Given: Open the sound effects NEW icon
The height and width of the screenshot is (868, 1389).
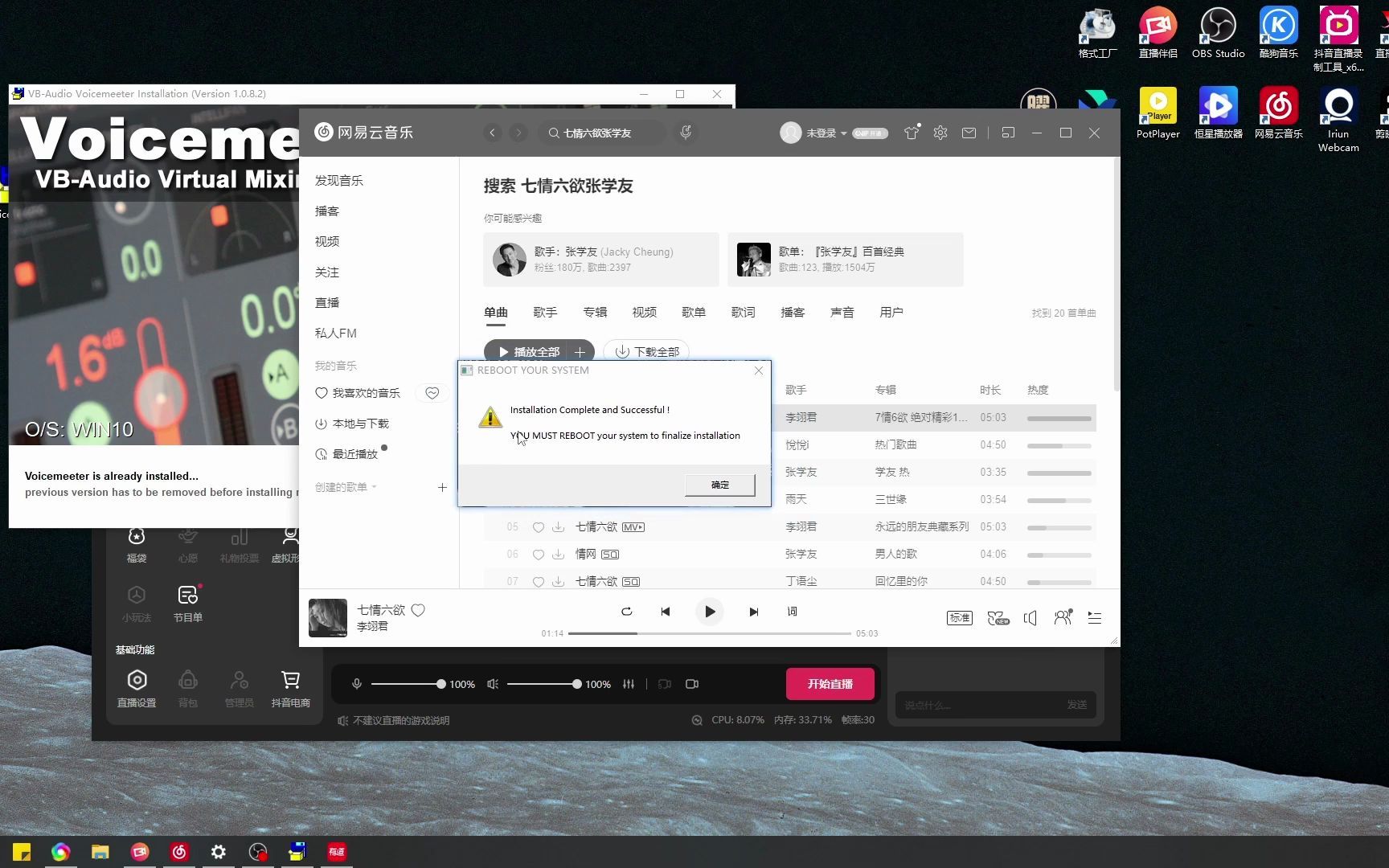Looking at the screenshot, I should coord(998,618).
